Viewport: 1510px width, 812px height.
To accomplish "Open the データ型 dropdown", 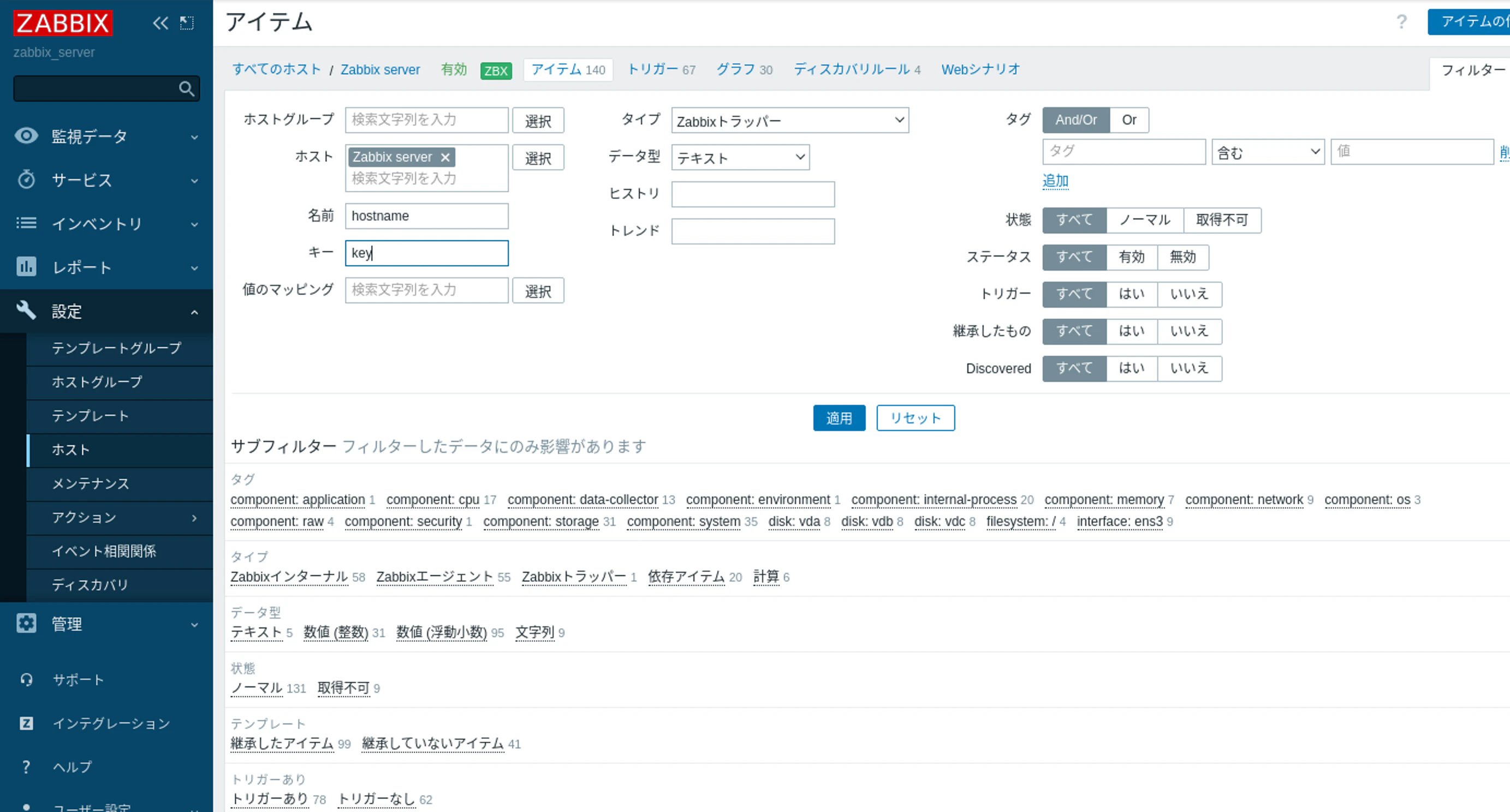I will pyautogui.click(x=740, y=157).
